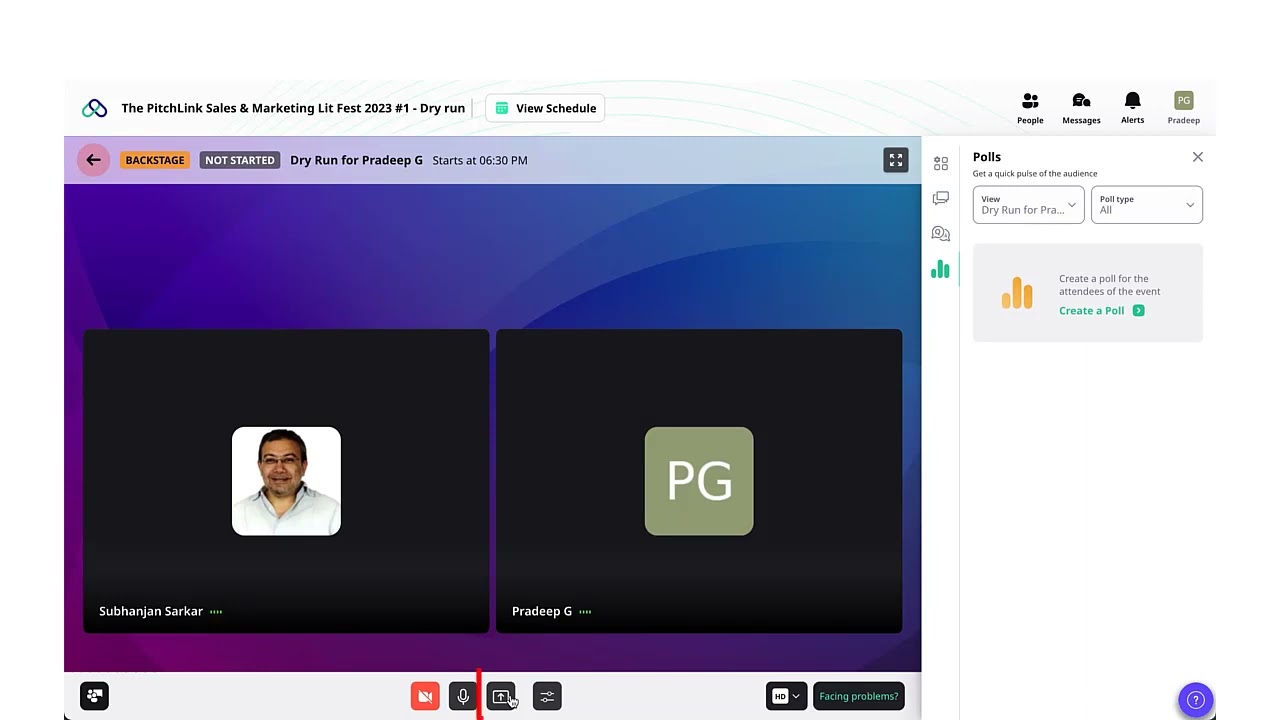Toggle the camera on

(425, 696)
